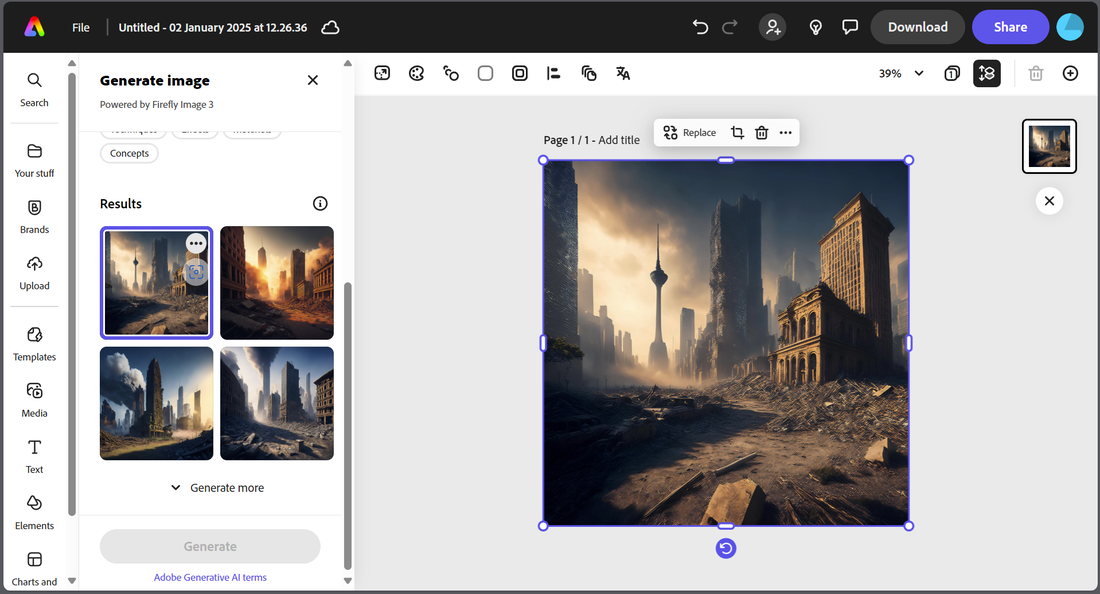
Task: Select the fiery sunset city result thumbnail
Action: click(x=277, y=283)
